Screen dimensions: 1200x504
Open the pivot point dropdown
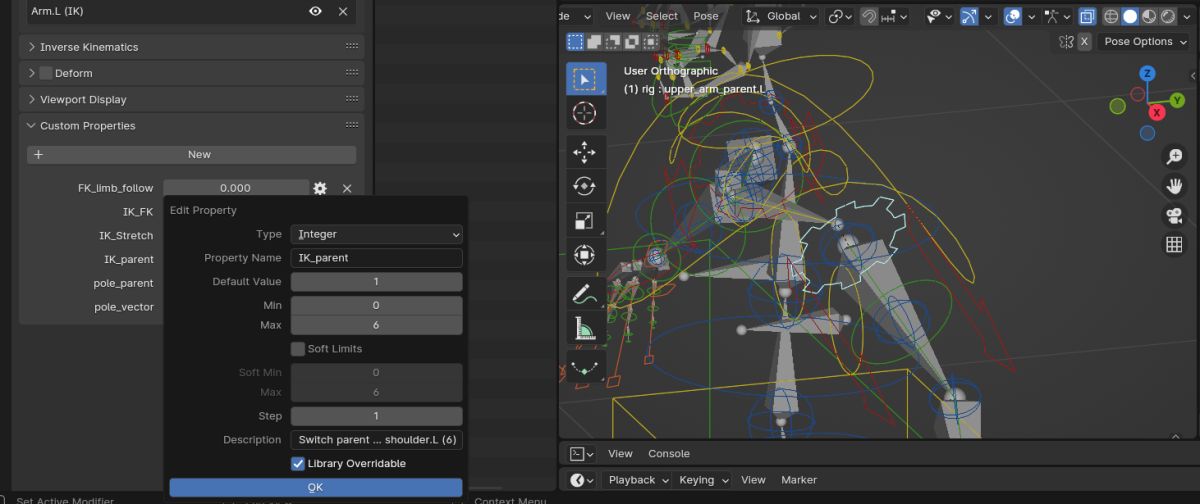click(840, 16)
